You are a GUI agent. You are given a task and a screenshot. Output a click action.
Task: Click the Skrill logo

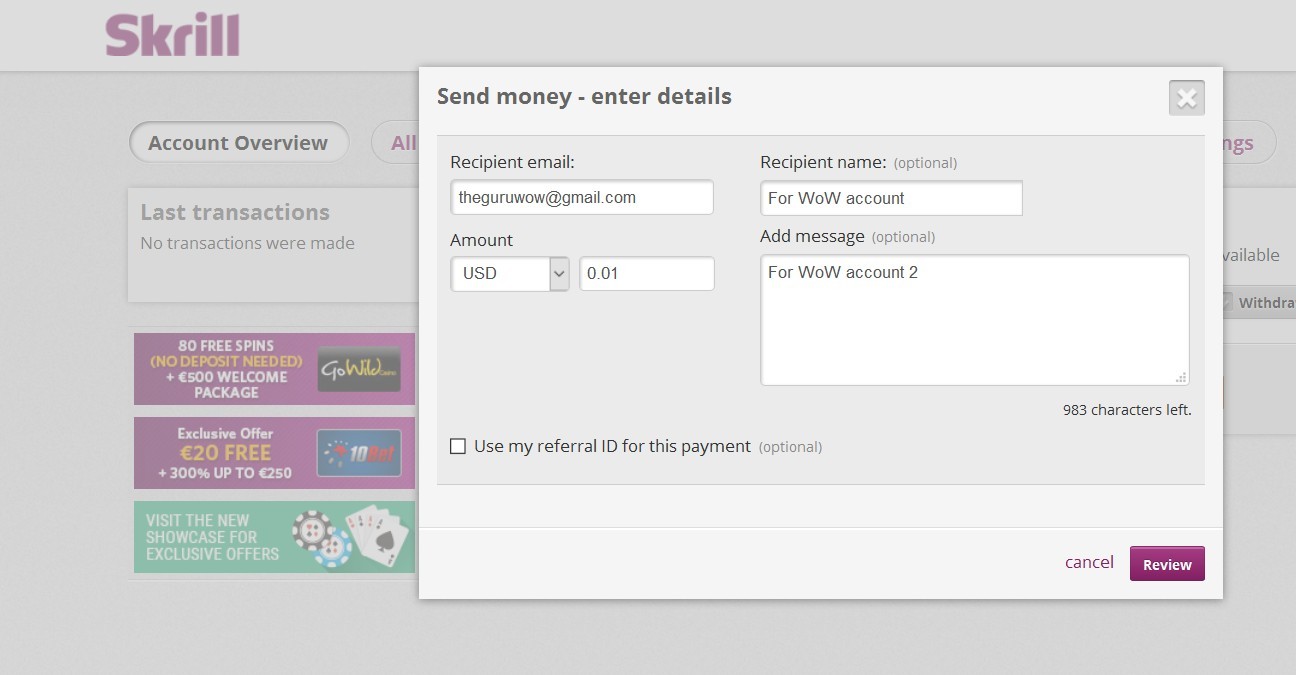(172, 35)
